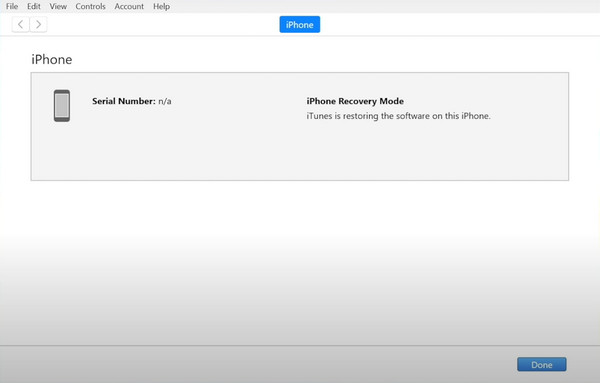
Task: Go forward with the right arrow button
Action: tap(38, 24)
